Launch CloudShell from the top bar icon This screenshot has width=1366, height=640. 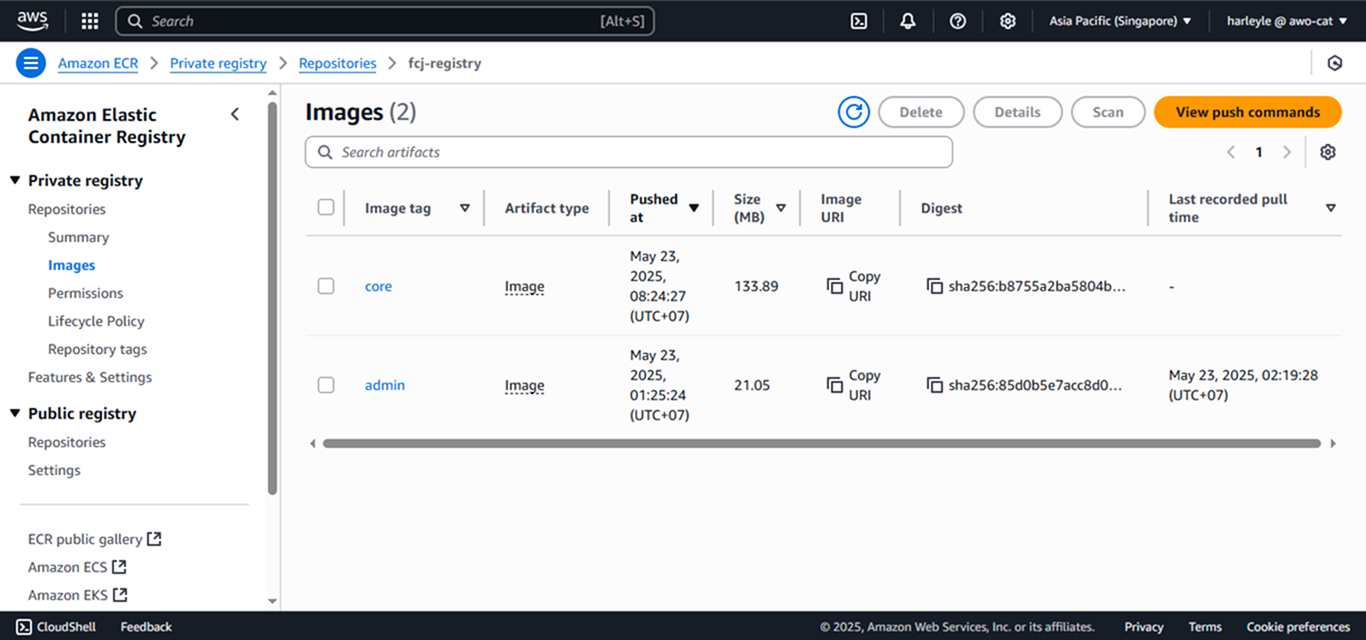(x=859, y=21)
